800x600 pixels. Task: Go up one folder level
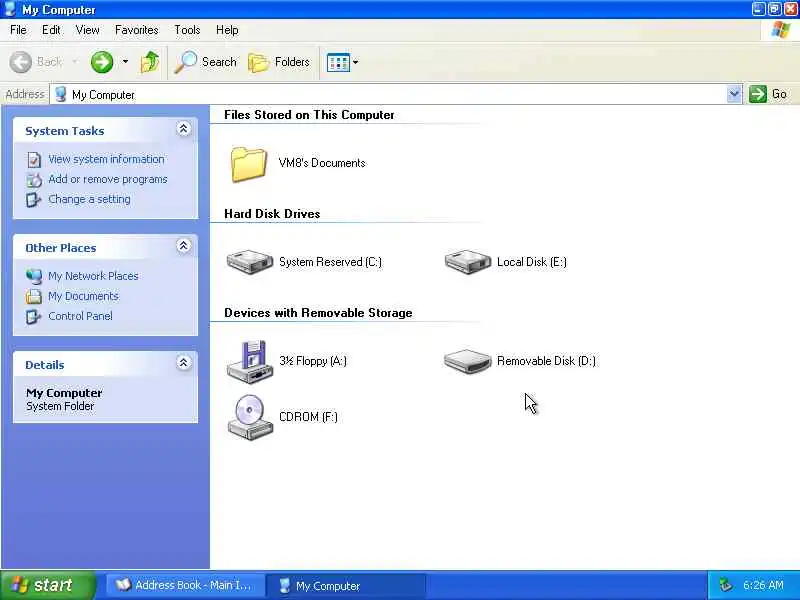point(149,62)
